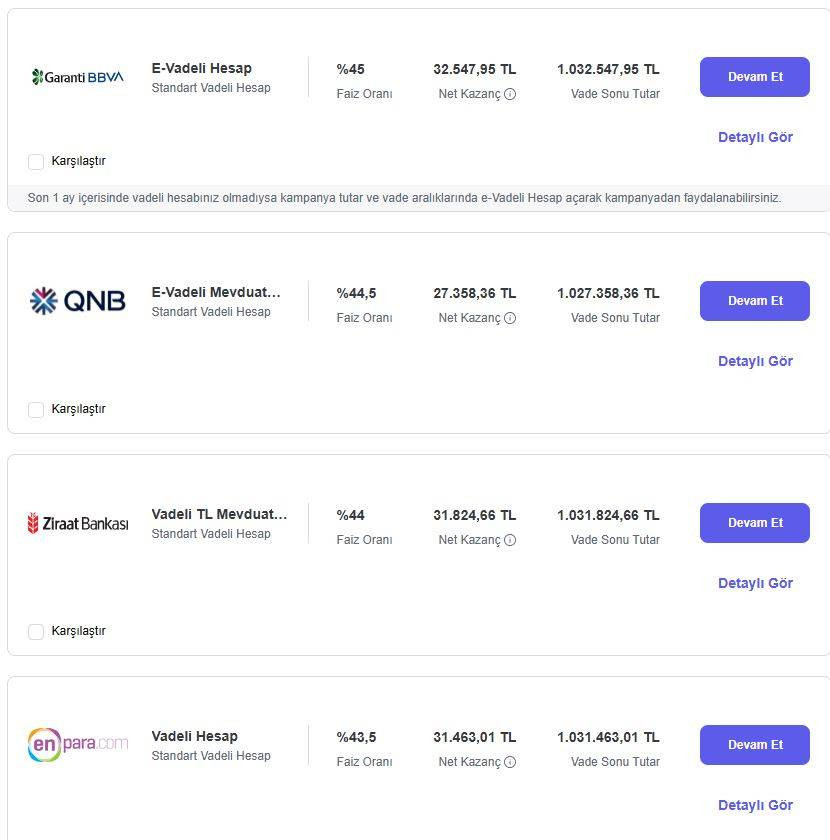
Task: Tick Karşılaştır checkbox for Garanti BBVA
Action: pos(36,162)
